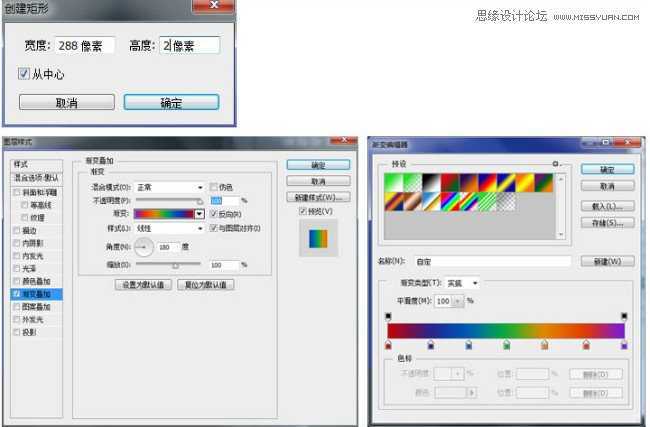The height and width of the screenshot is (427, 650).
Task: Enable the 投影 drop shadow checkbox
Action: tap(17, 332)
